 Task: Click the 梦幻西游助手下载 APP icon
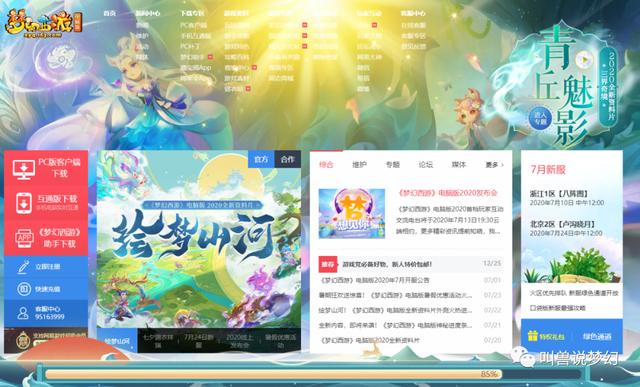[x=24, y=238]
